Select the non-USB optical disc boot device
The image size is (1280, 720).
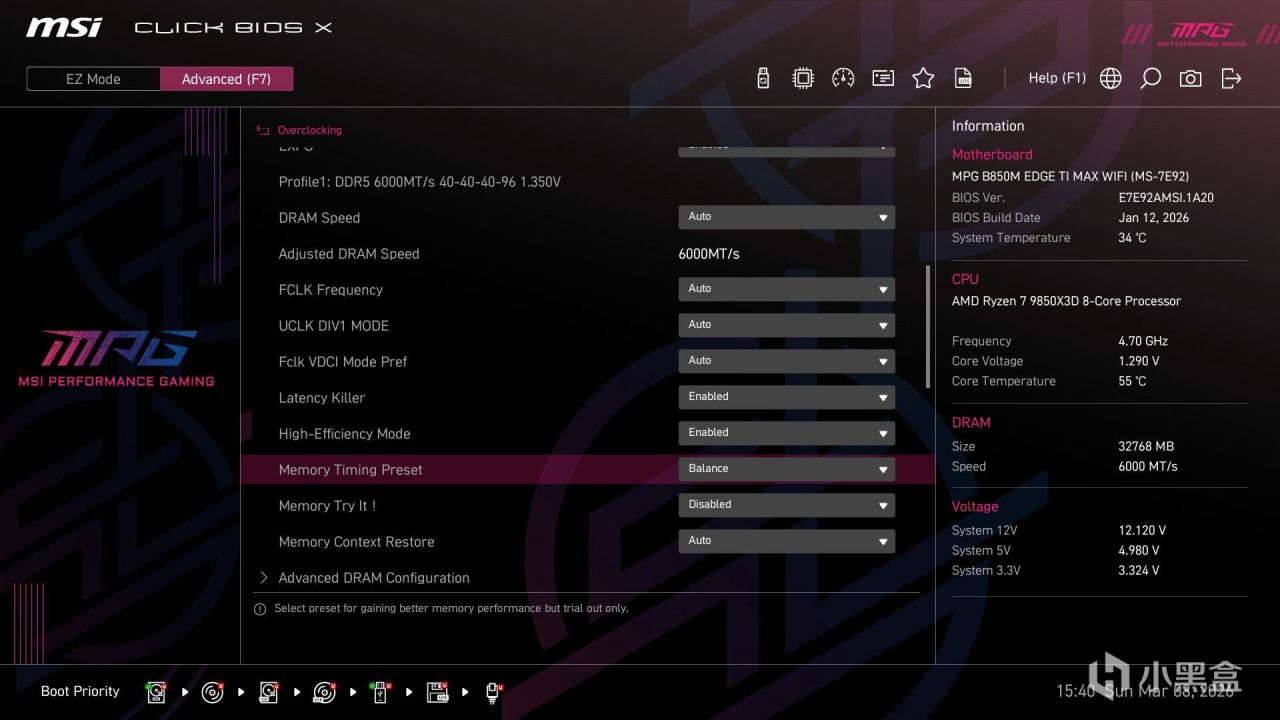click(212, 692)
